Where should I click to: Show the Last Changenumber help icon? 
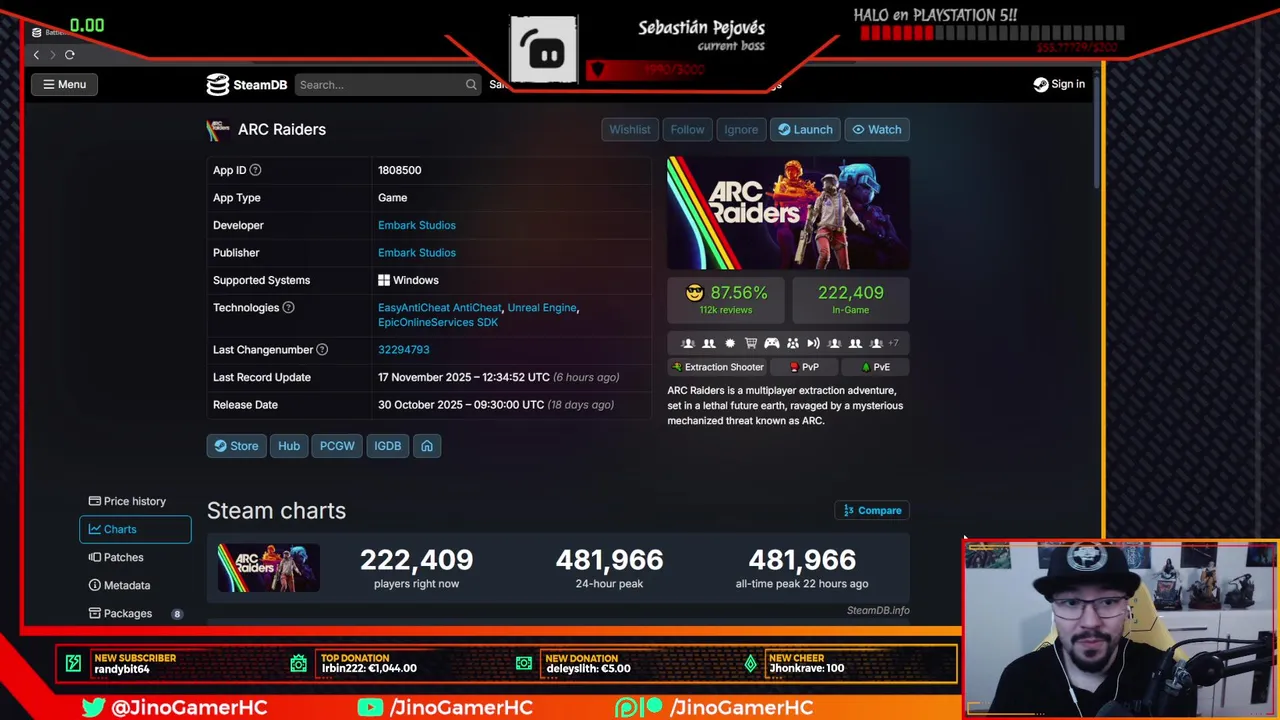(x=322, y=349)
